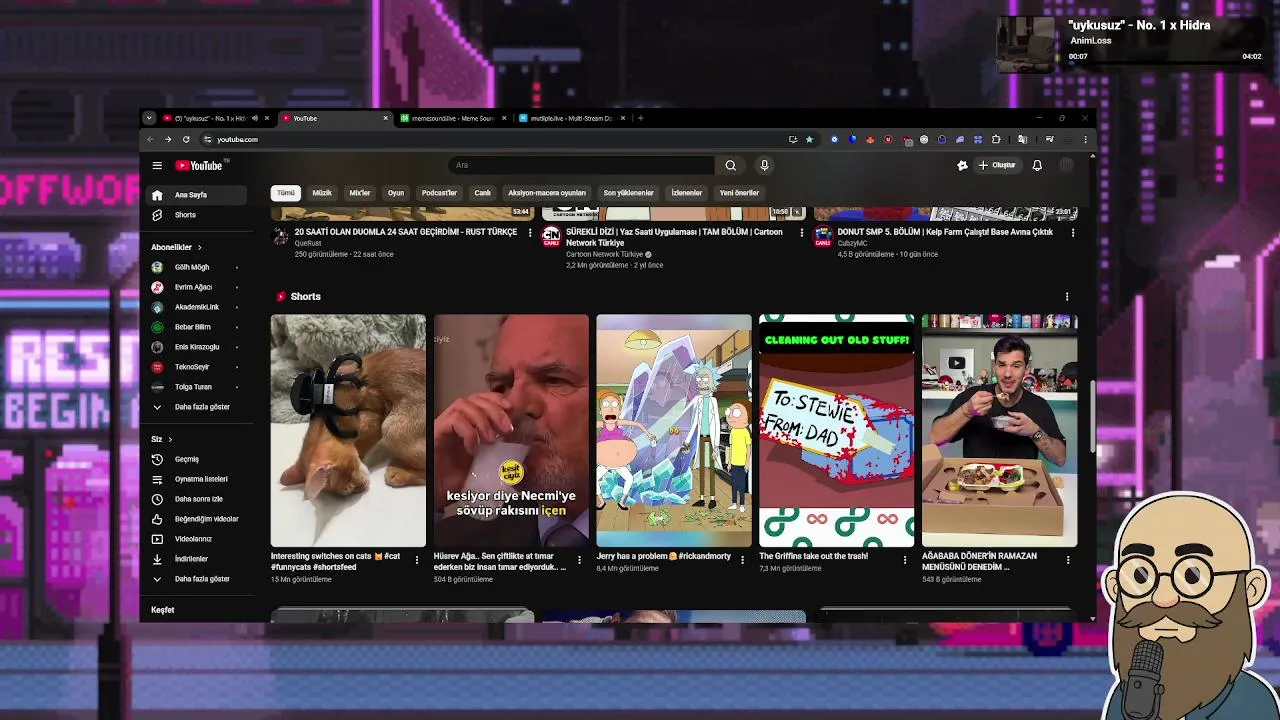The height and width of the screenshot is (720, 1280).
Task: Click the YouTube logo
Action: click(199, 165)
